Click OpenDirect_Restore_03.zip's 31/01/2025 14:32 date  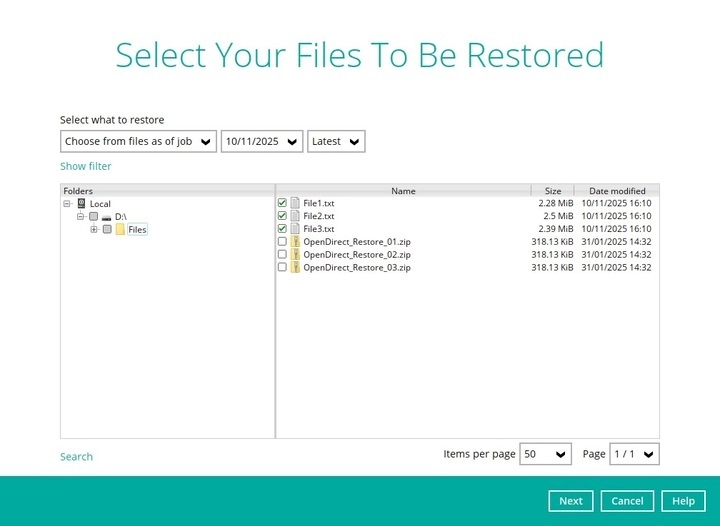coord(616,268)
